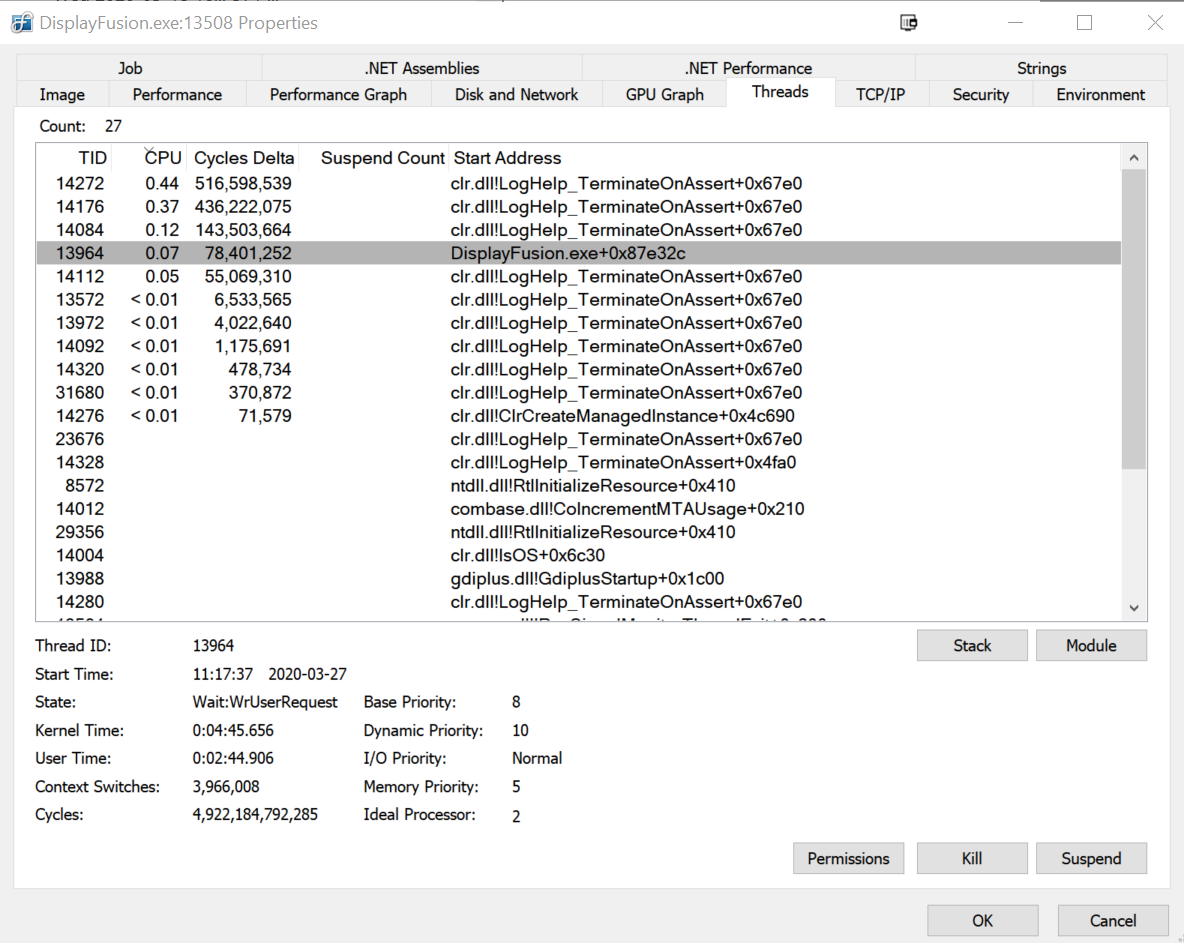The image size is (1184, 943).
Task: Click the DisplayFusion icon in the title bar
Action: pyautogui.click(x=22, y=23)
